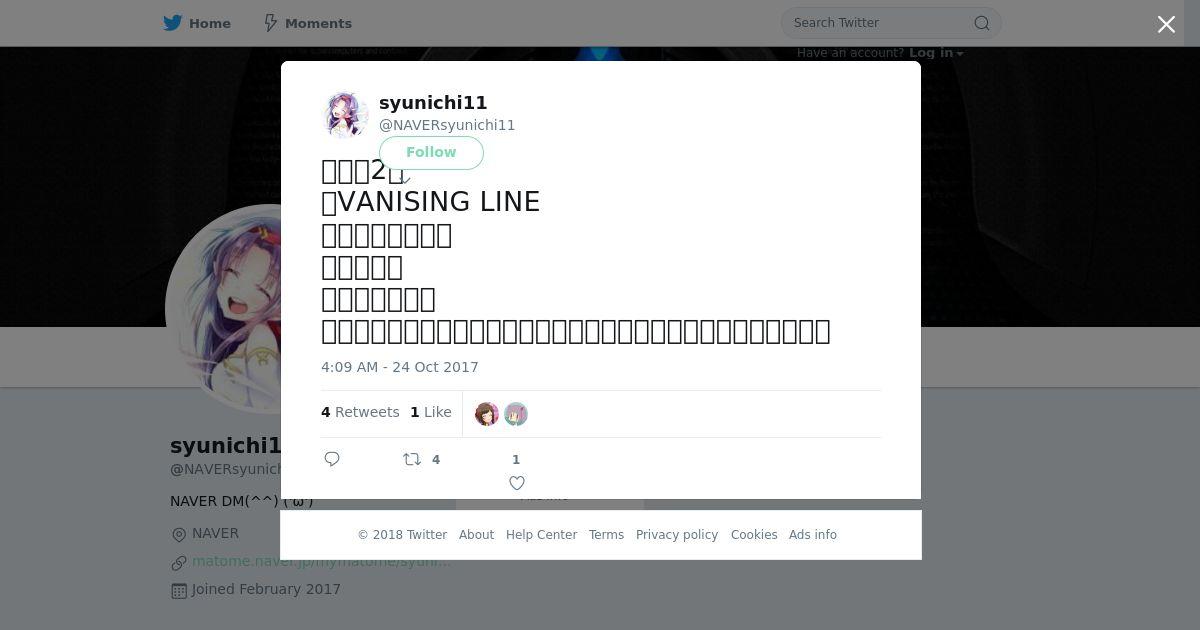Expand the Log in dropdown
The height and width of the screenshot is (630, 1200).
936,53
